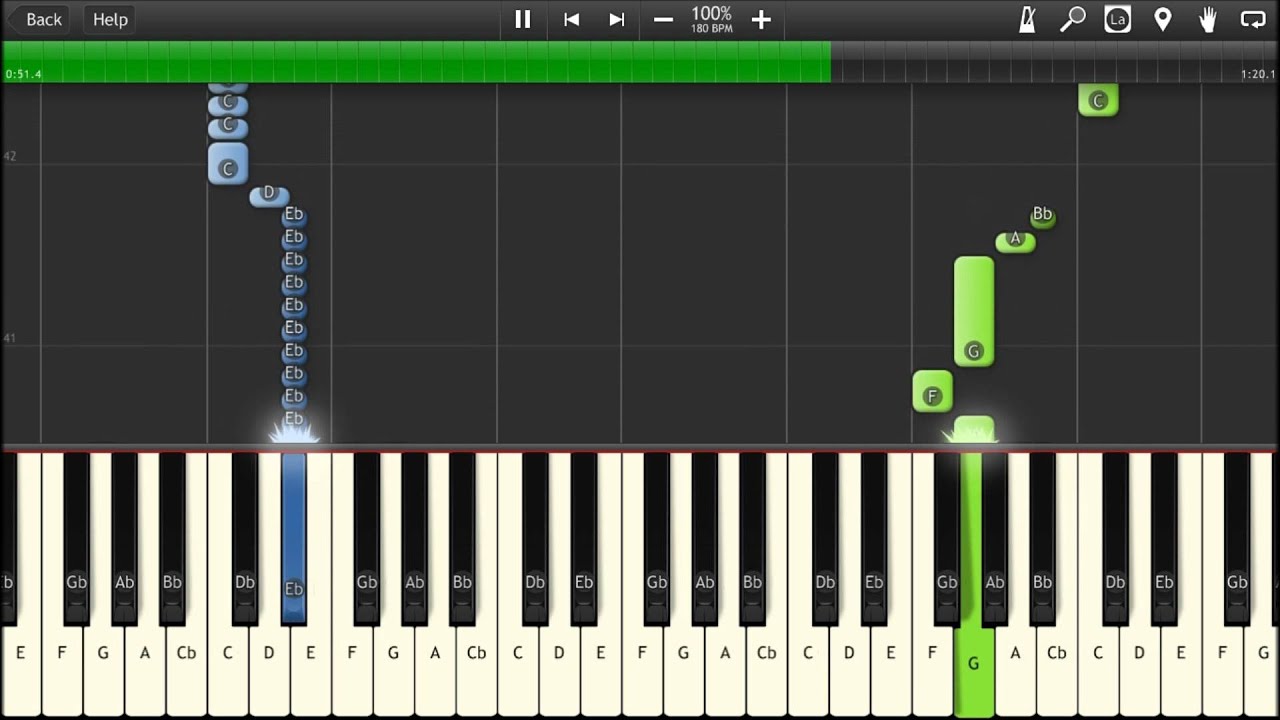Toggle note labels with the La icon
The image size is (1280, 720).
(x=1118, y=19)
